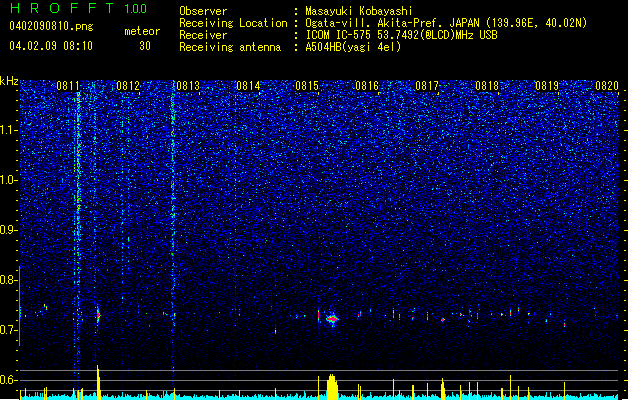Click the 0819 time marker
Screen dimensions: 629x400
(547, 86)
